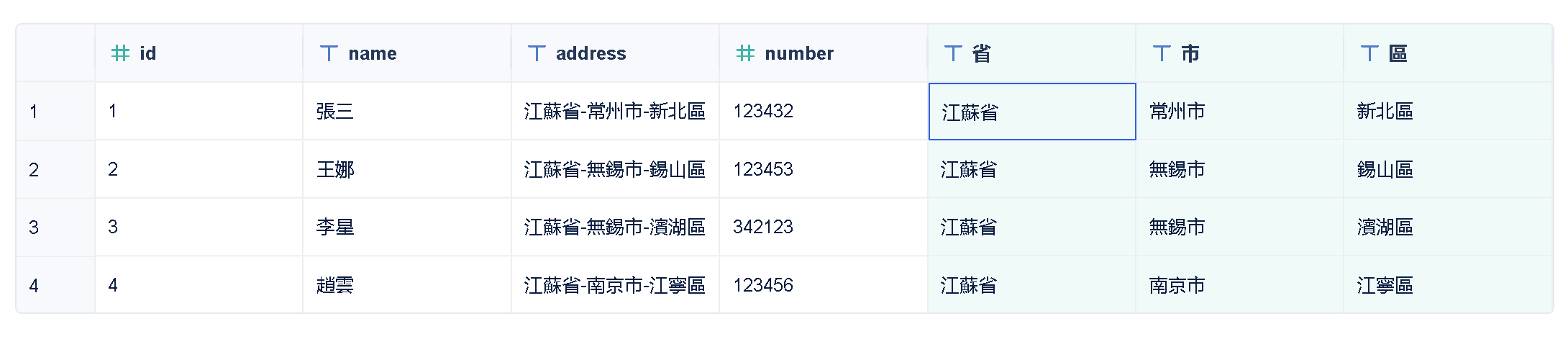1568x347 pixels.
Task: Click the text type icon beside address
Action: tap(537, 53)
